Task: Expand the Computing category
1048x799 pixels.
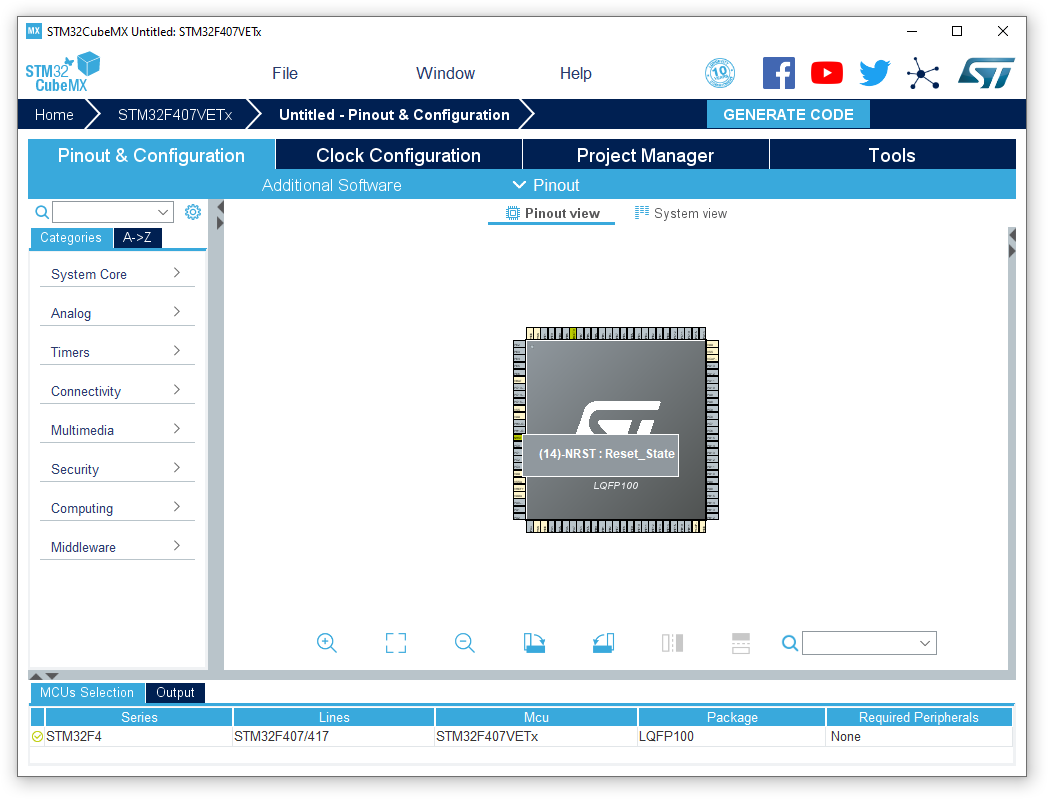Action: [x=117, y=508]
